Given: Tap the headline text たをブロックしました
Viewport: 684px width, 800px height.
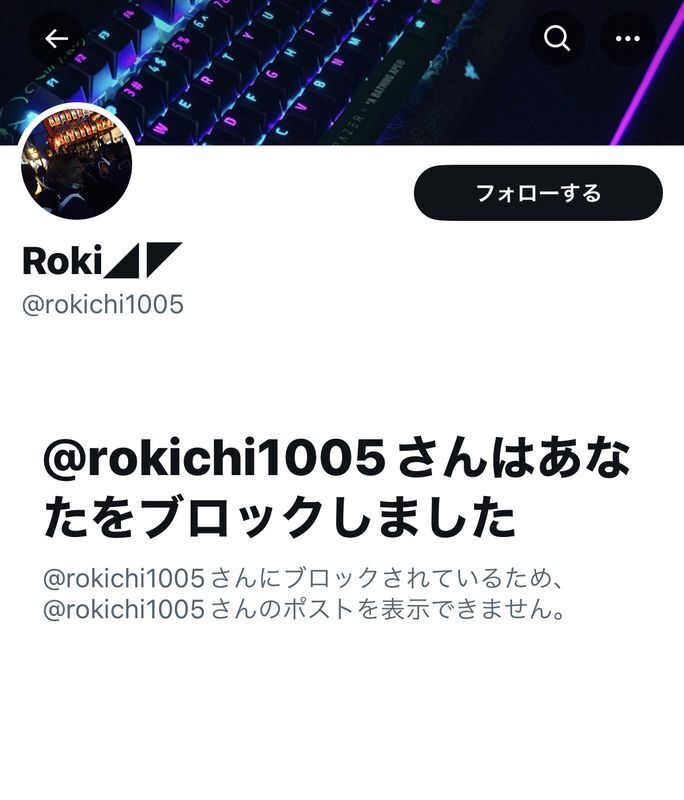Looking at the screenshot, I should point(280,517).
